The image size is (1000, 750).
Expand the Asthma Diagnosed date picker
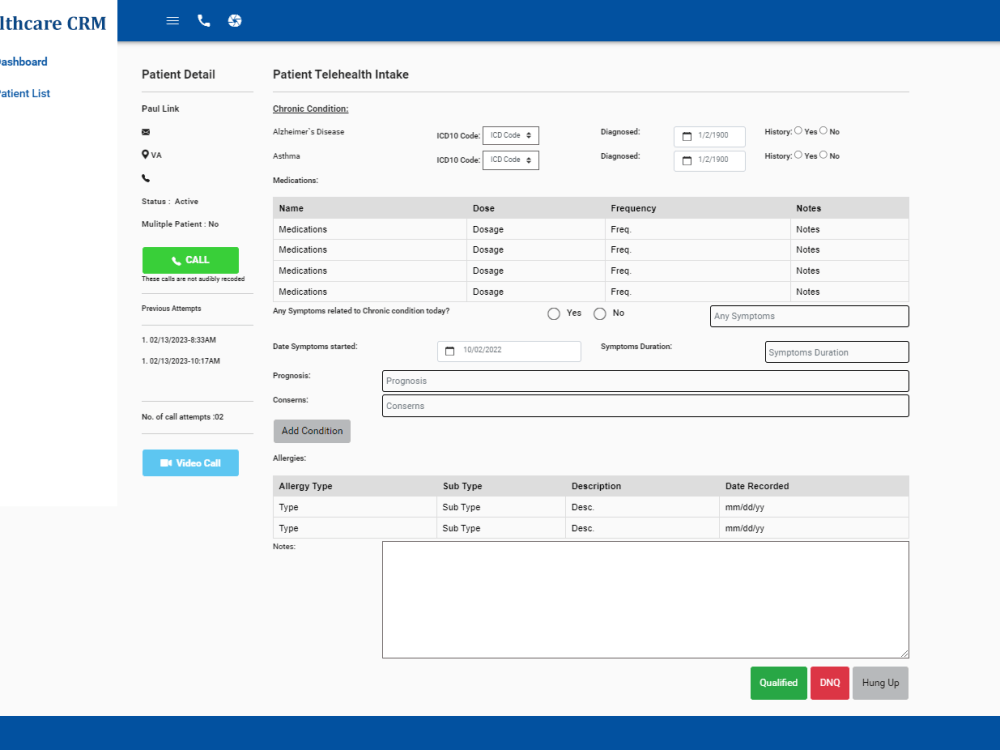pyautogui.click(x=687, y=160)
